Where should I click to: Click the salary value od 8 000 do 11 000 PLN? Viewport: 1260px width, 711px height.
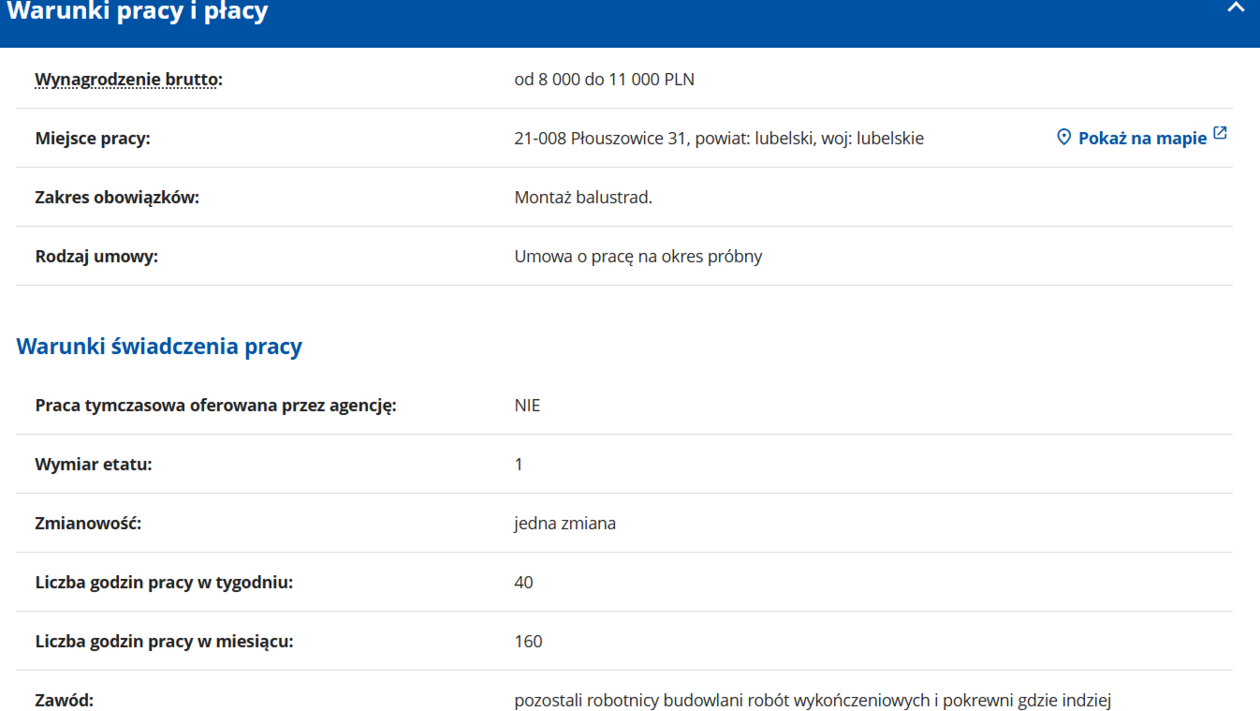pos(604,79)
